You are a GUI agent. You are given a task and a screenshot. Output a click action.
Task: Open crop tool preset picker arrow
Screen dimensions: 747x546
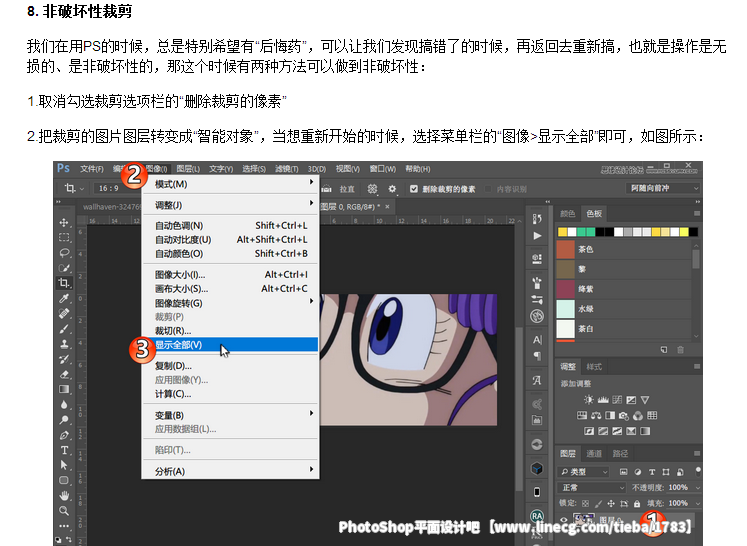[x=82, y=189]
